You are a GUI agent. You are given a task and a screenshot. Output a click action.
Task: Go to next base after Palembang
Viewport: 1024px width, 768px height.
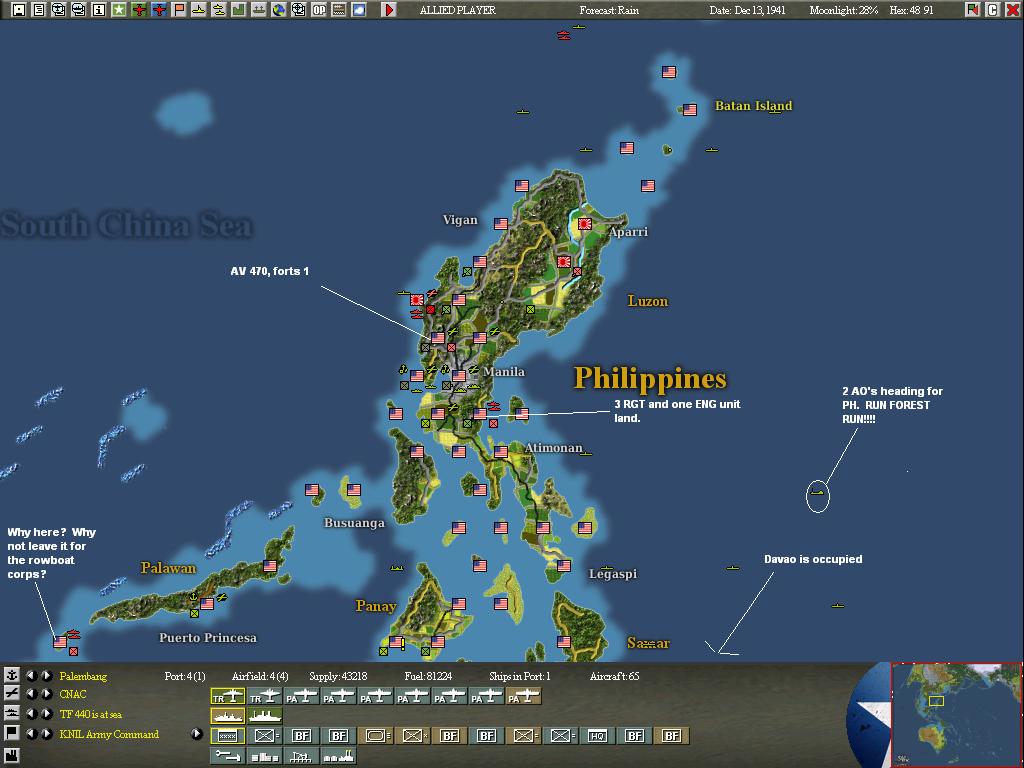click(x=46, y=675)
